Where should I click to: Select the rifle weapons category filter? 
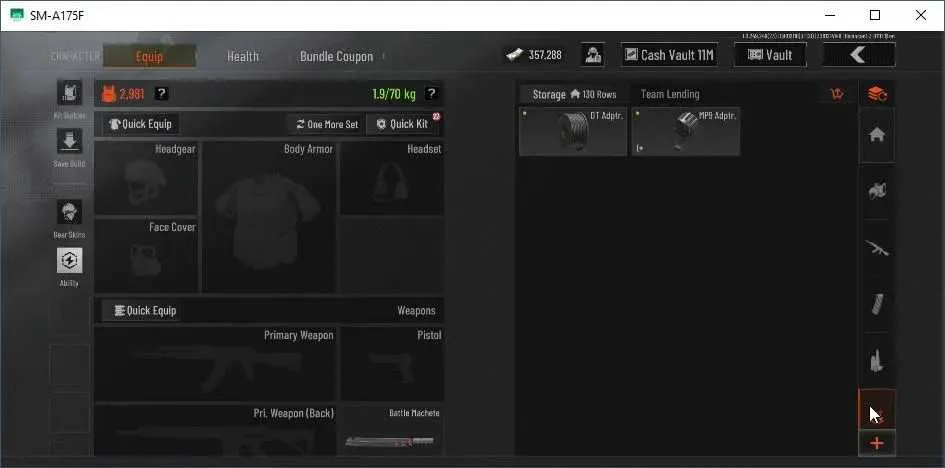(x=877, y=248)
